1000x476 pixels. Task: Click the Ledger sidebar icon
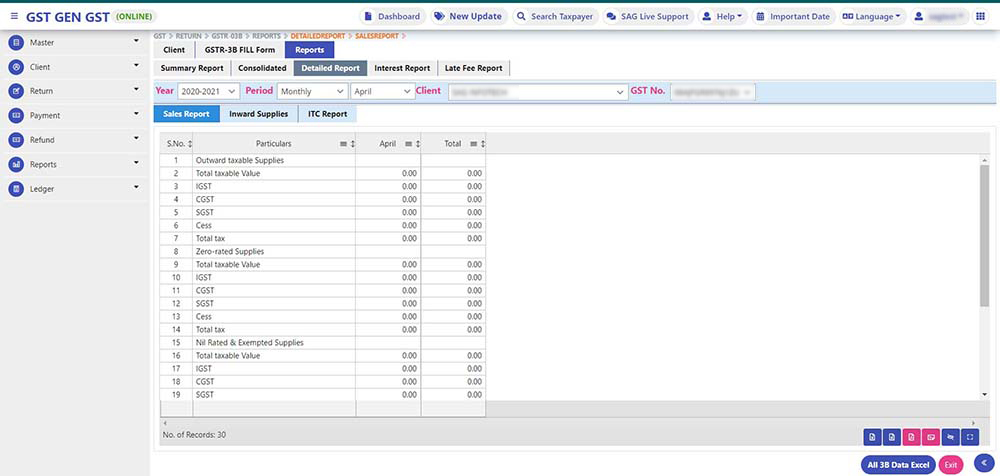[16, 188]
